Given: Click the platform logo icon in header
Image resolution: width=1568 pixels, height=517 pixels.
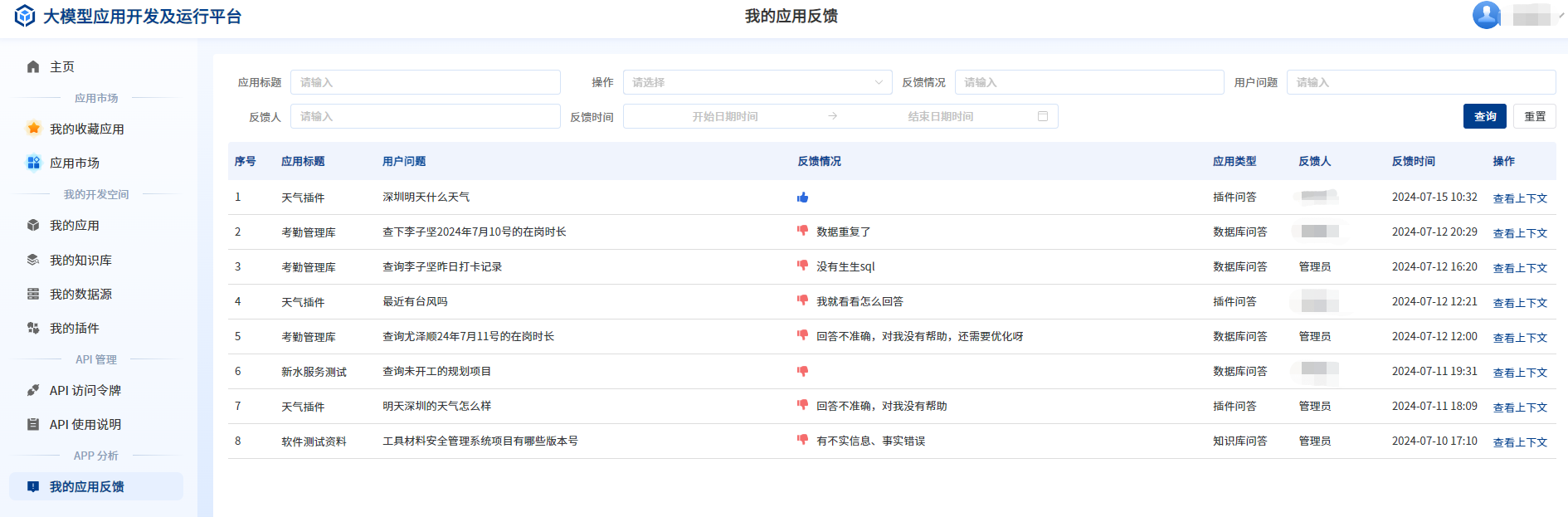Looking at the screenshot, I should (x=25, y=16).
